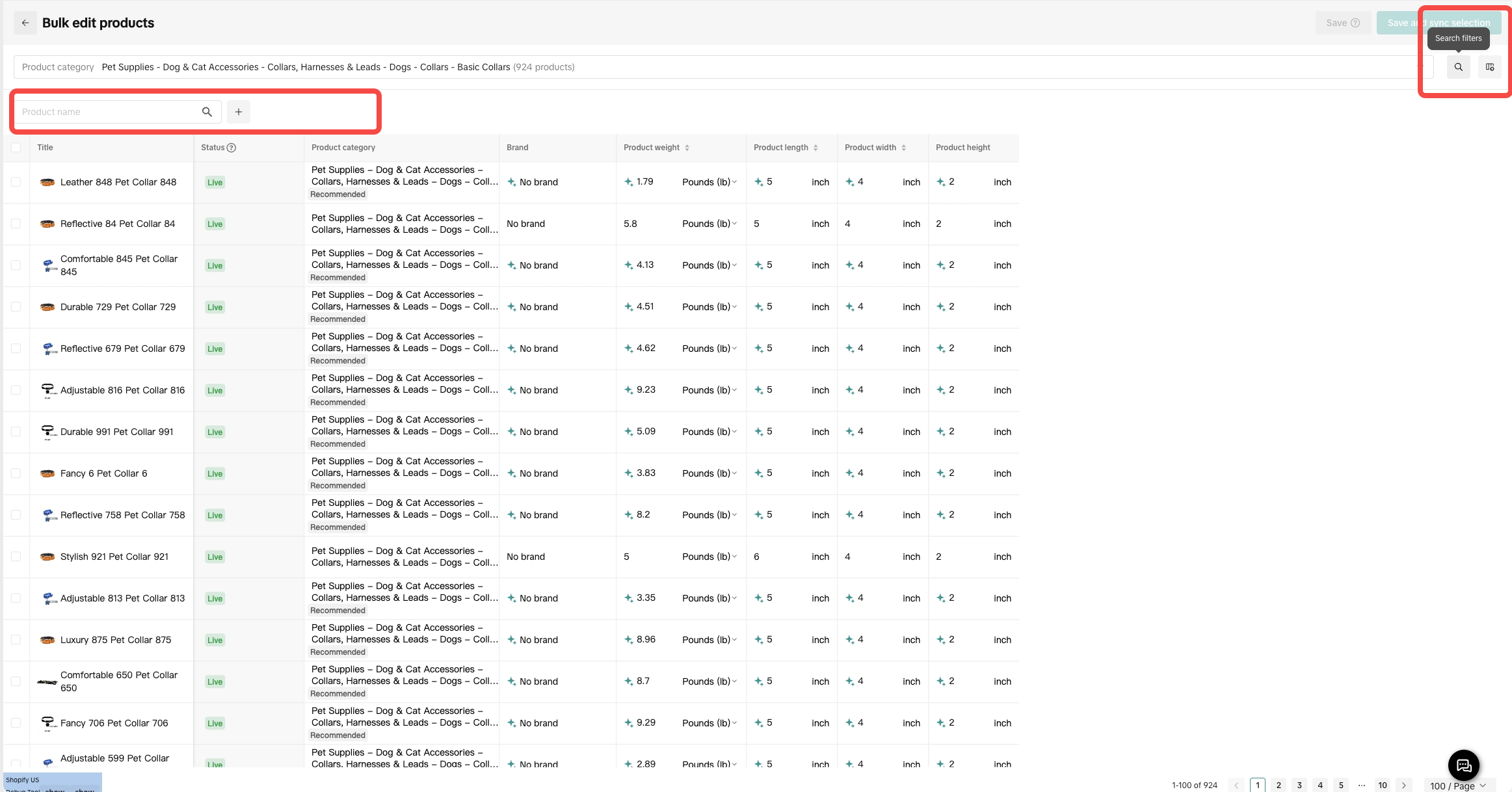Select checkbox for Leather 848 Pet Collar
This screenshot has height=792, width=1512.
(16, 182)
